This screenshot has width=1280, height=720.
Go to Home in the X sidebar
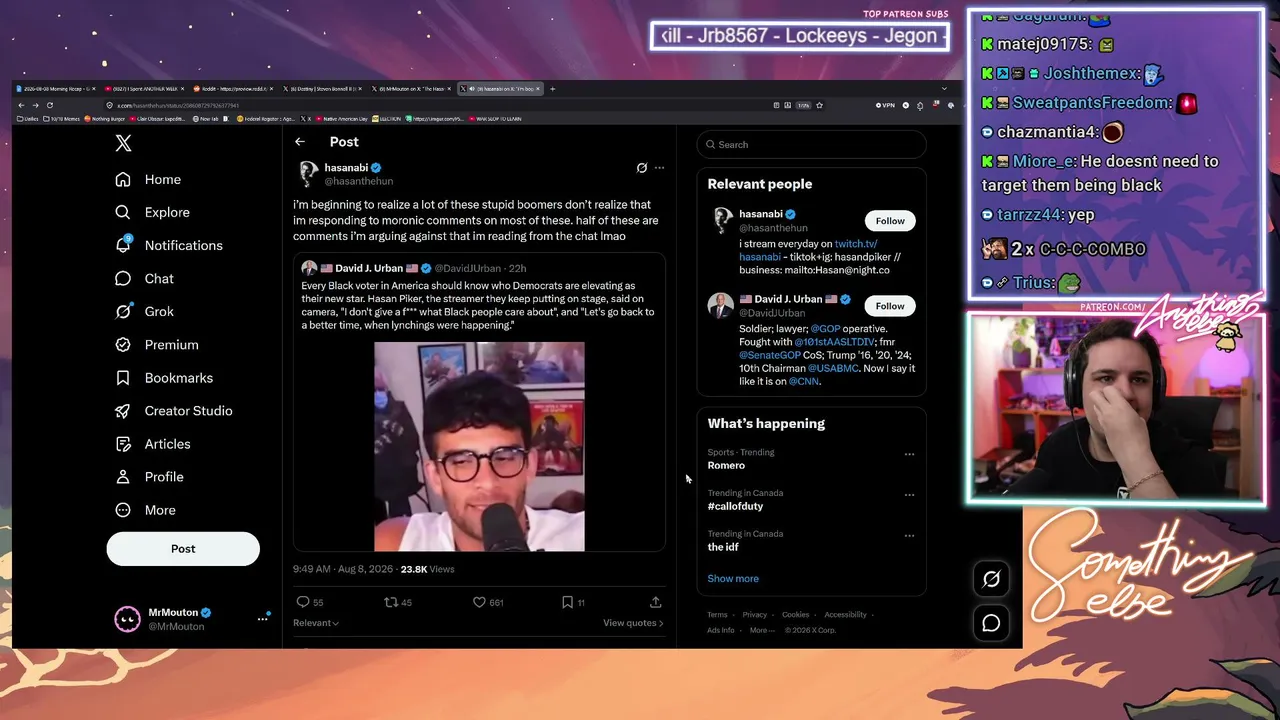point(148,179)
